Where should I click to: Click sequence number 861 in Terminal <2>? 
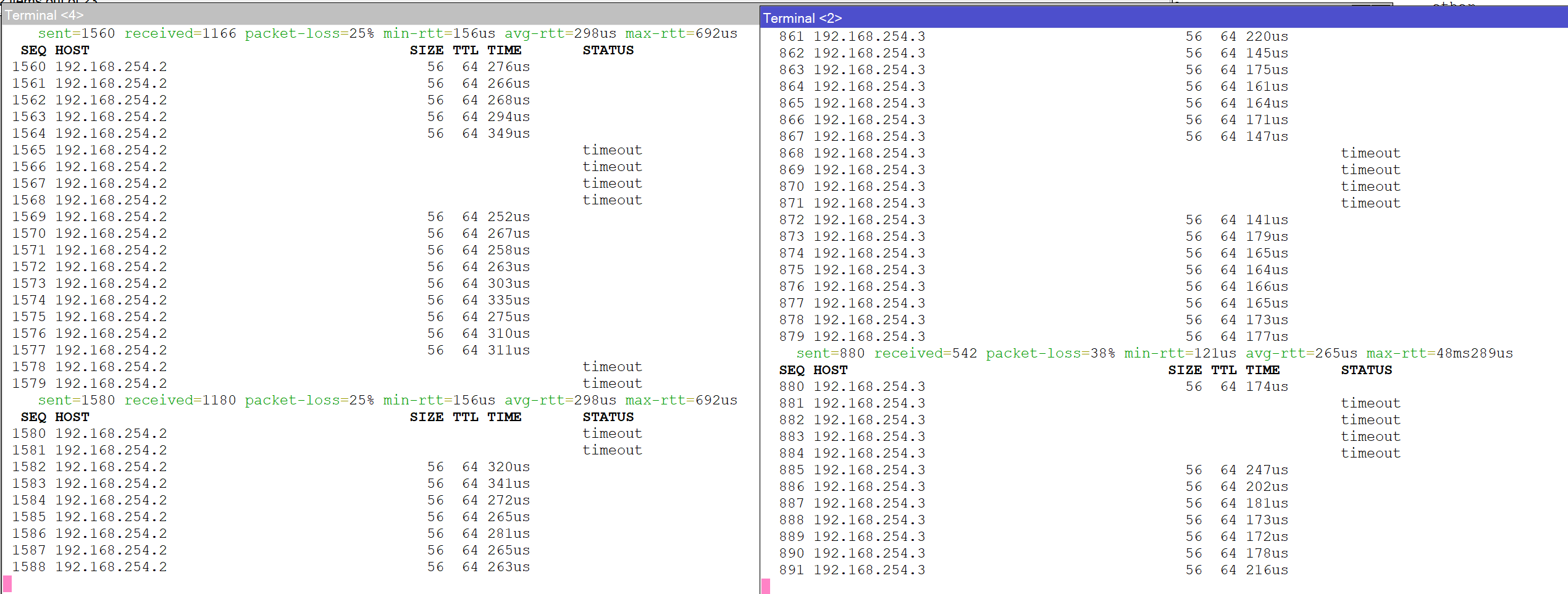tap(792, 36)
